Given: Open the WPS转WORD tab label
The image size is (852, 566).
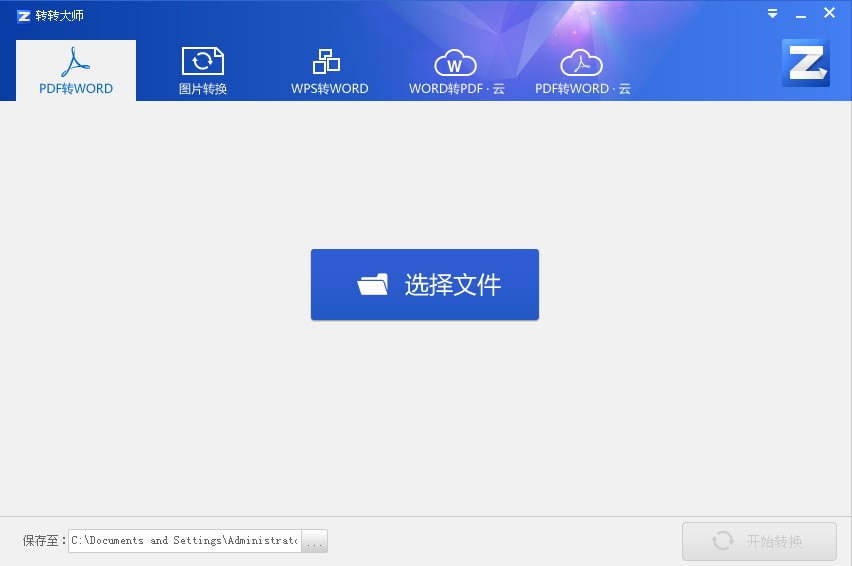Looking at the screenshot, I should point(330,89).
